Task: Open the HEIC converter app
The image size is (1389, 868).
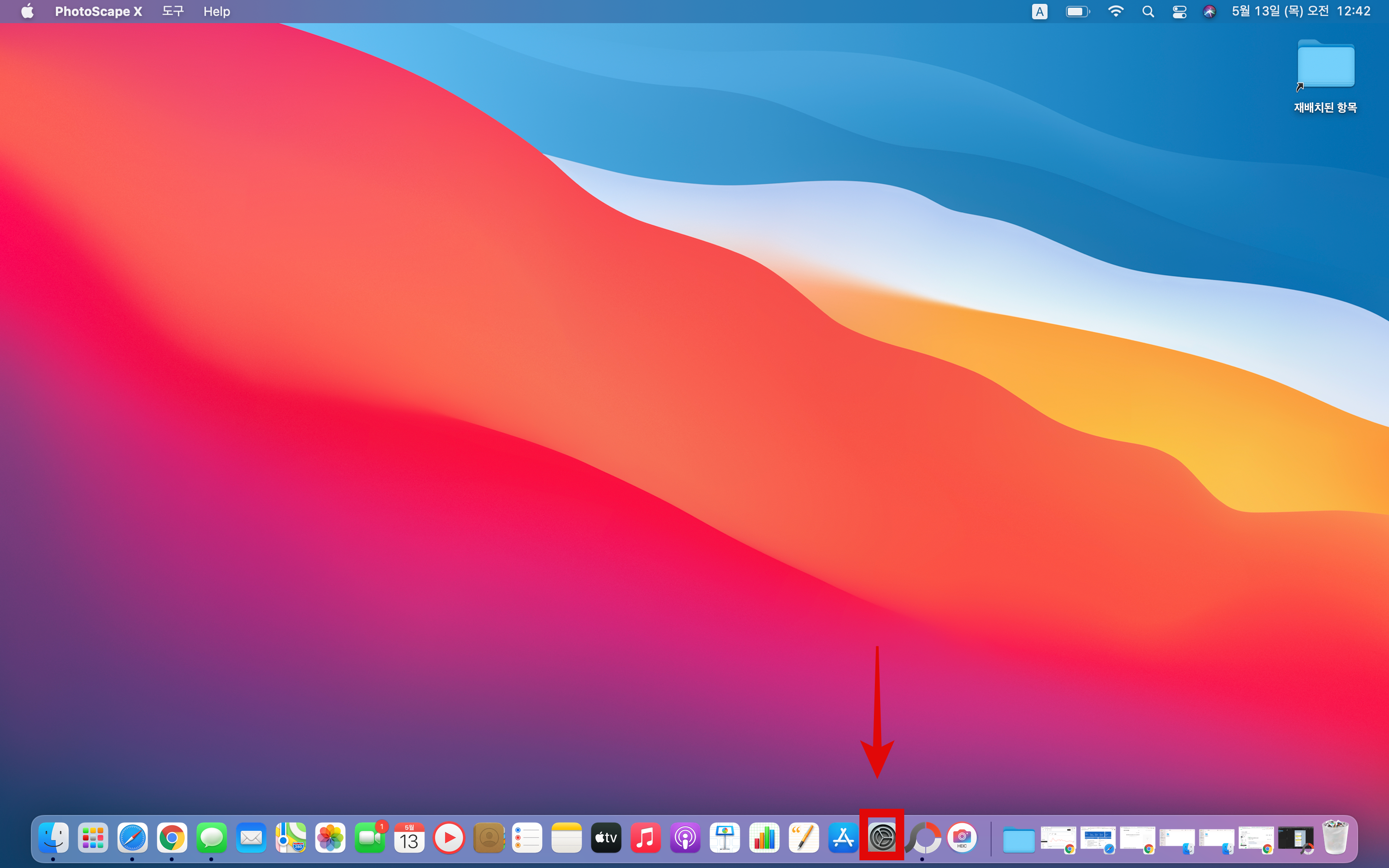Action: tap(962, 838)
